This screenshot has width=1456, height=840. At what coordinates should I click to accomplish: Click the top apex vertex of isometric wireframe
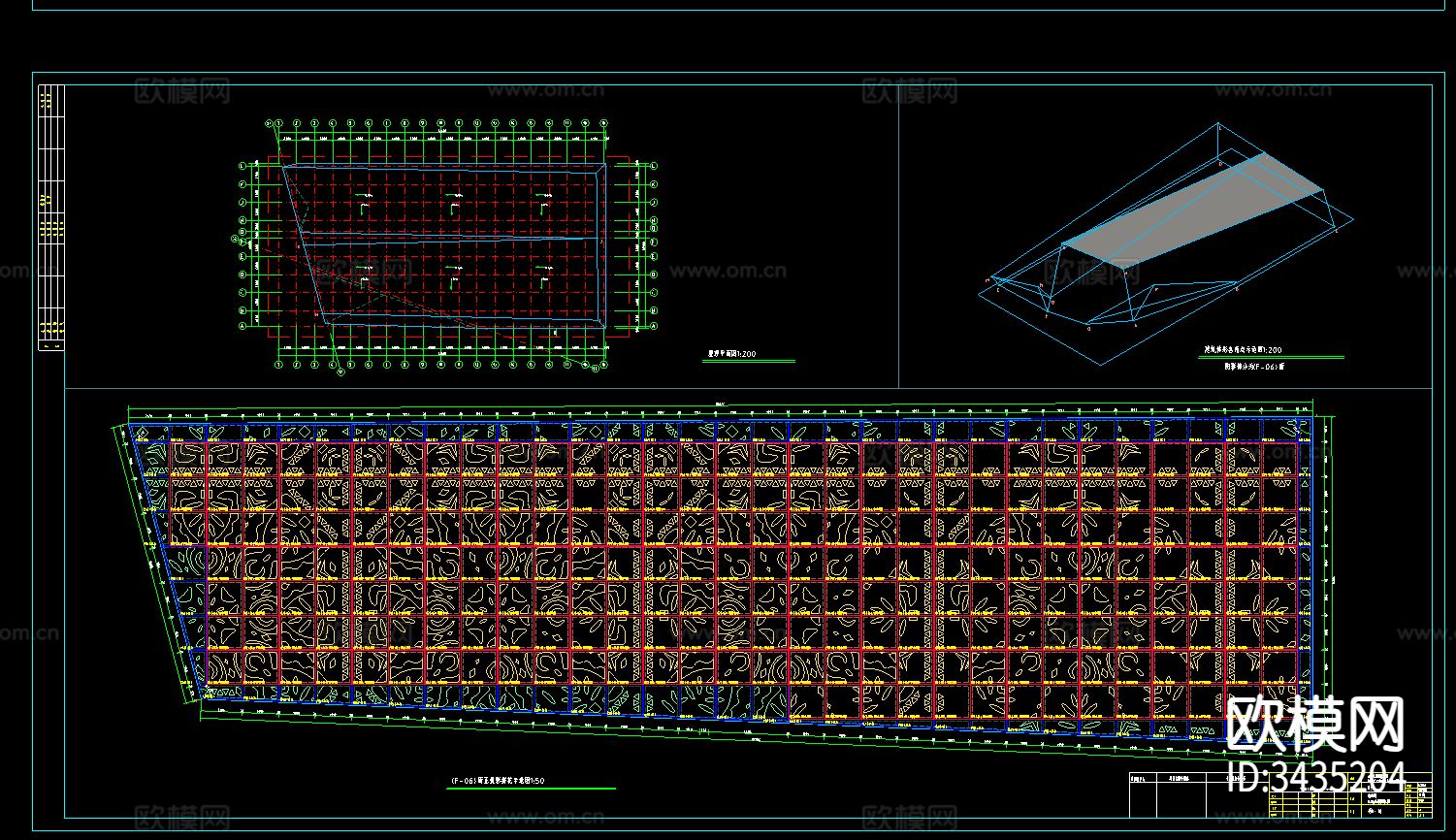click(x=1218, y=123)
